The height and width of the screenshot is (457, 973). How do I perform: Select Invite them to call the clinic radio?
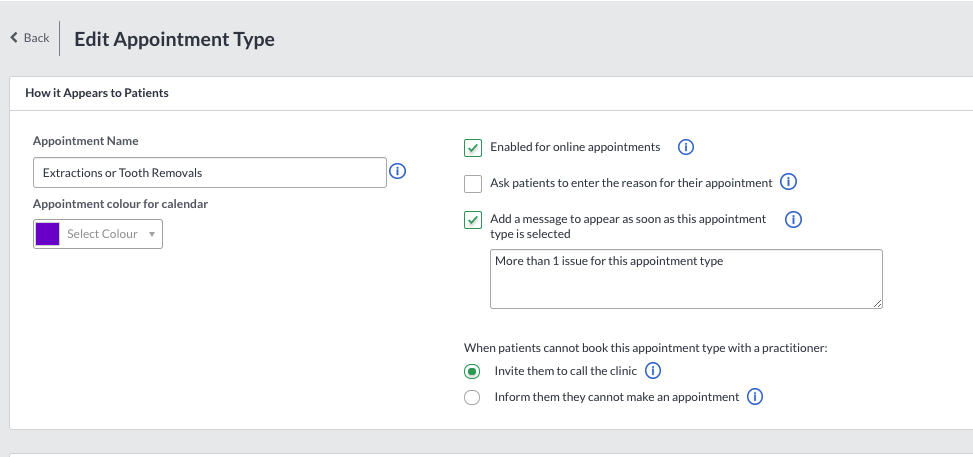point(472,371)
